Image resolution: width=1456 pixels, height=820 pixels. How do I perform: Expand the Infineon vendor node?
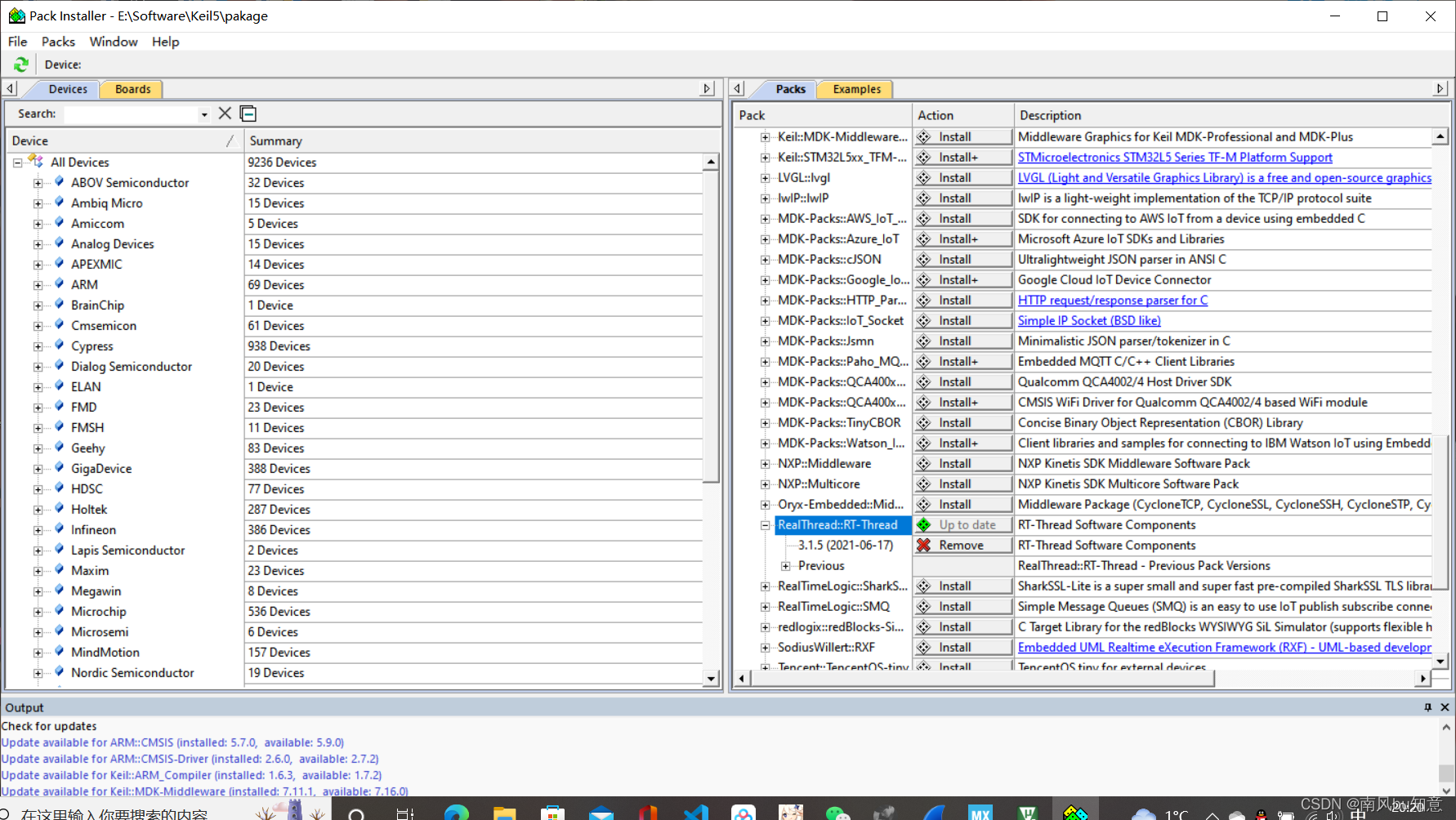click(x=38, y=530)
